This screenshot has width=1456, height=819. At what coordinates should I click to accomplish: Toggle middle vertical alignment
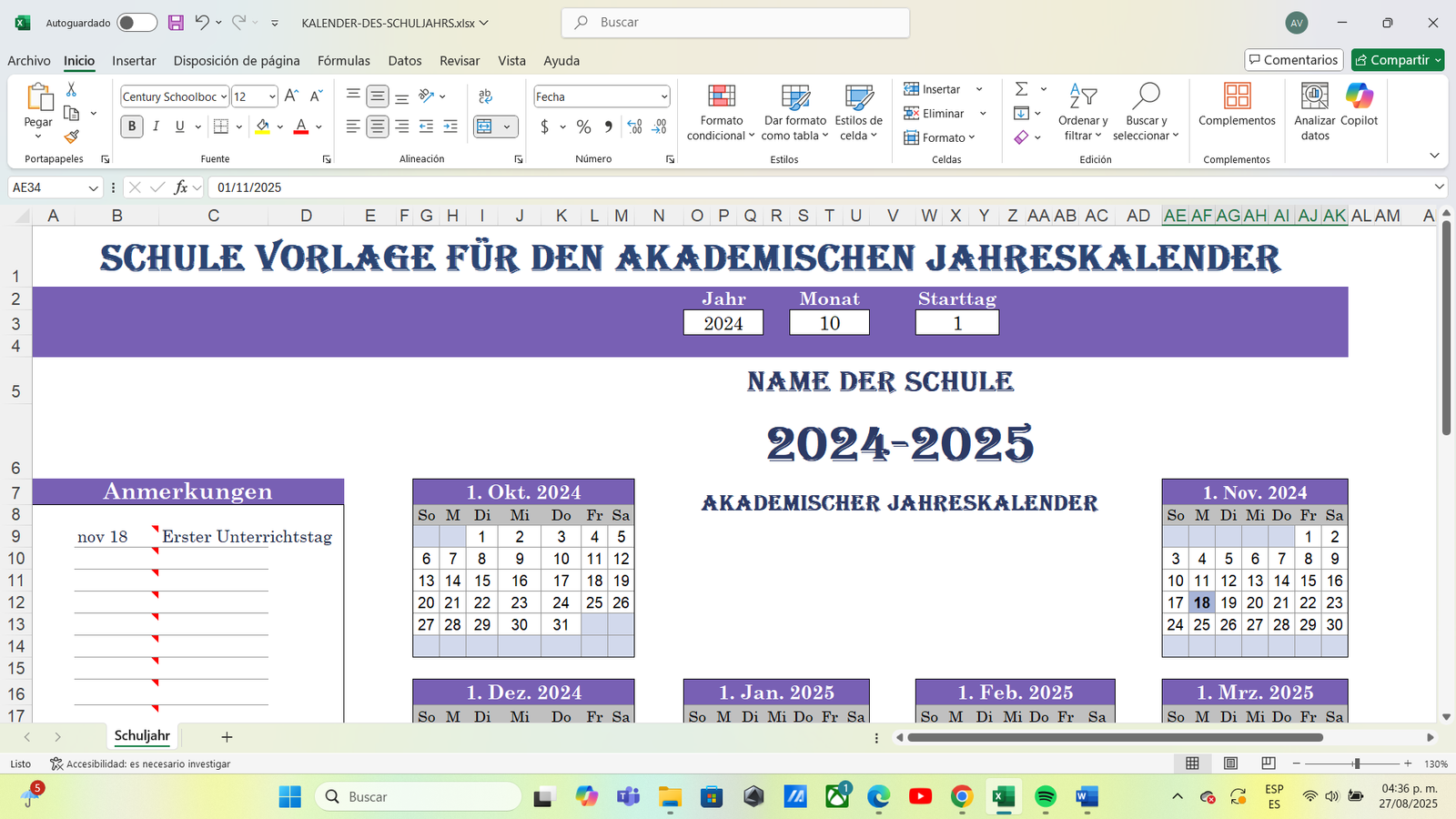(x=378, y=96)
